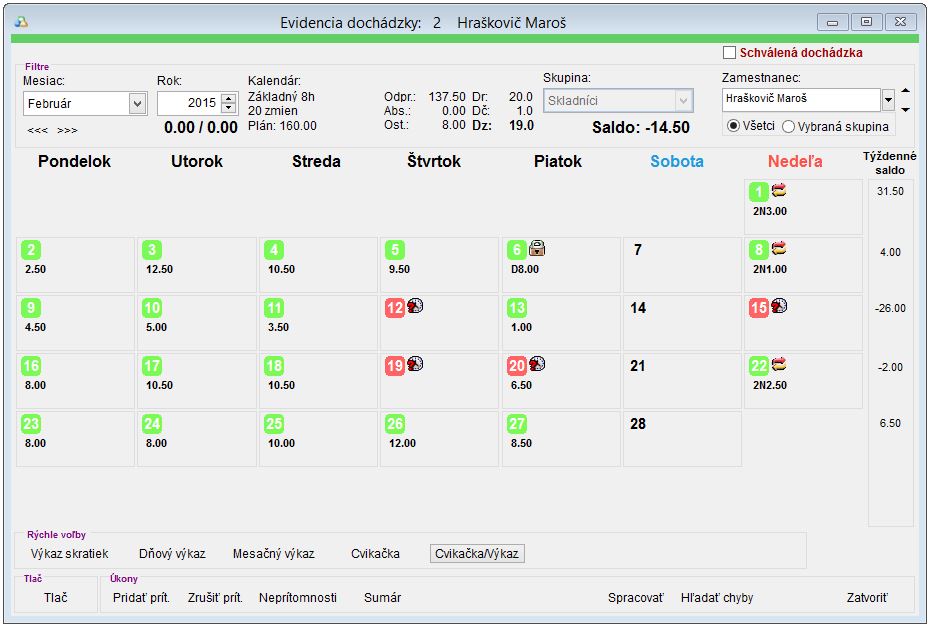
Task: Click the Cvikačka/Výkaz button
Action: point(477,553)
